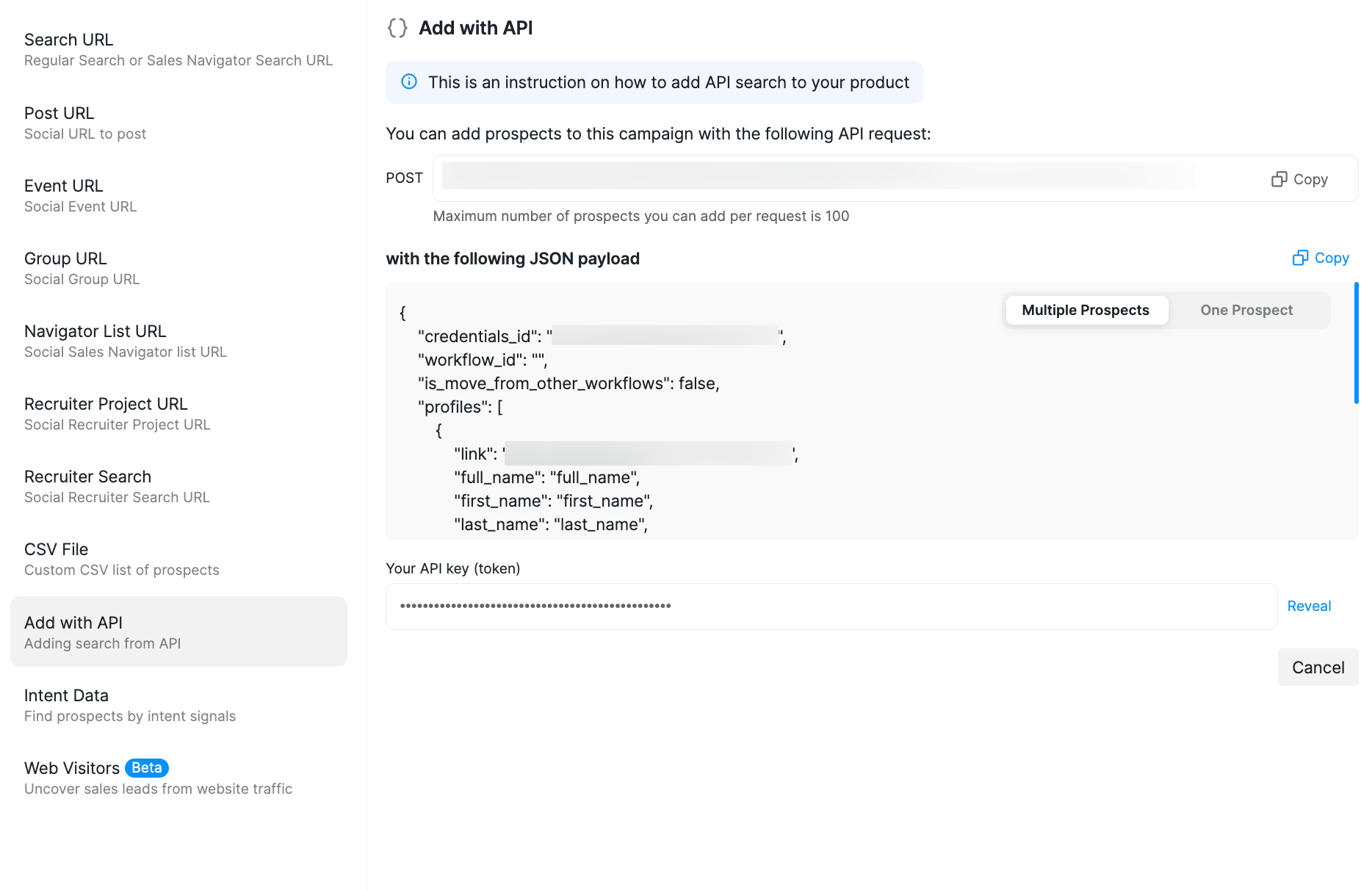Switch to One Prospect payload view
Image resolution: width=1372 pixels, height=890 pixels.
tap(1246, 310)
